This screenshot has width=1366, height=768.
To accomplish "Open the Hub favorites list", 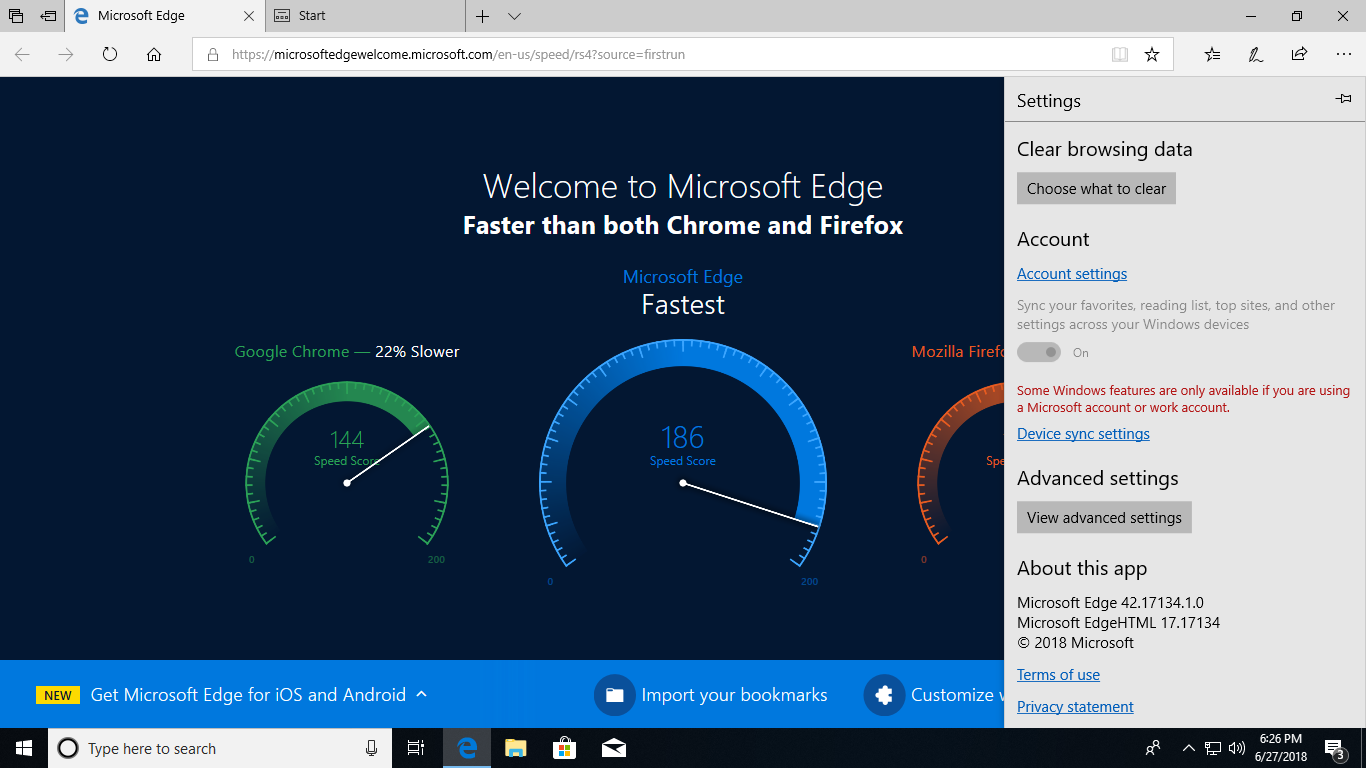I will [x=1212, y=55].
